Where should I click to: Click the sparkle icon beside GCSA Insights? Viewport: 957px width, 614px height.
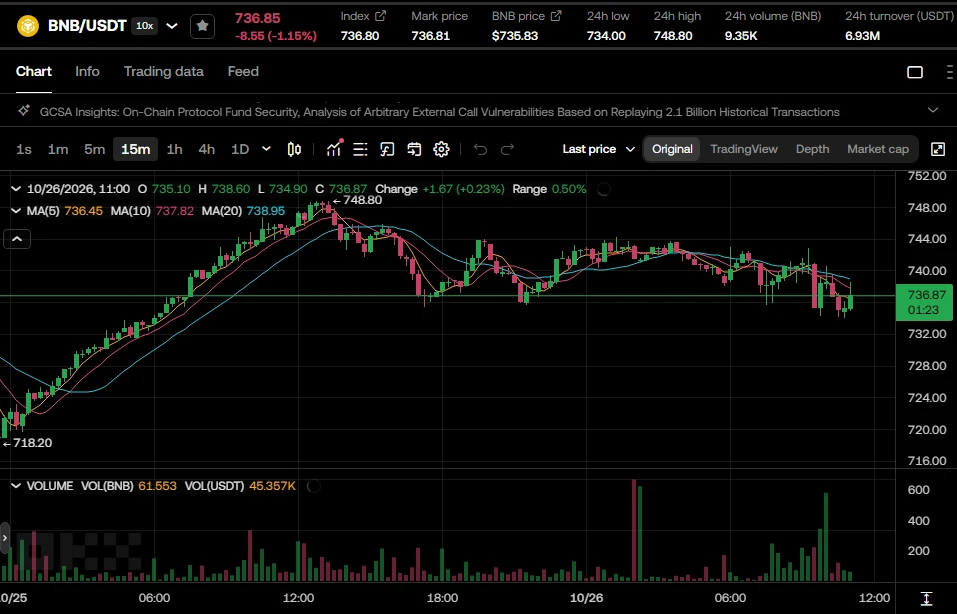pyautogui.click(x=24, y=110)
